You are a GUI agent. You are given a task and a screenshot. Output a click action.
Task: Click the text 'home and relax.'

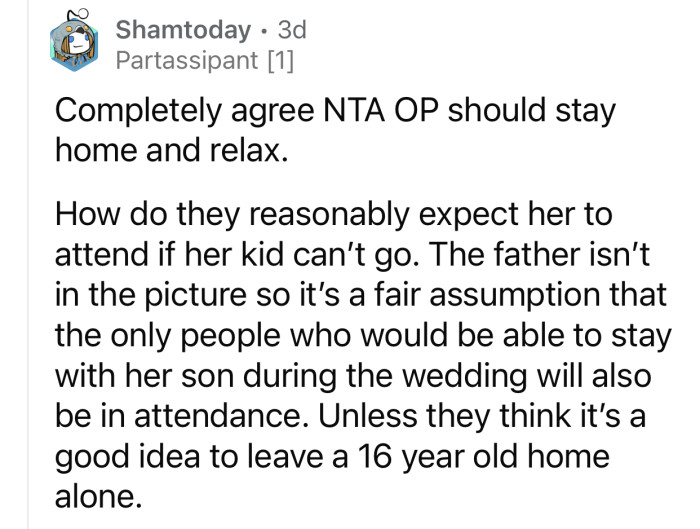(171, 150)
